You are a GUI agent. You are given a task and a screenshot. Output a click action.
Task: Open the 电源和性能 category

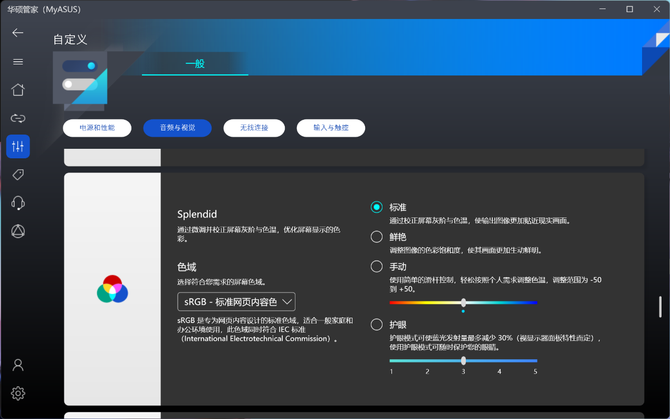tap(97, 128)
